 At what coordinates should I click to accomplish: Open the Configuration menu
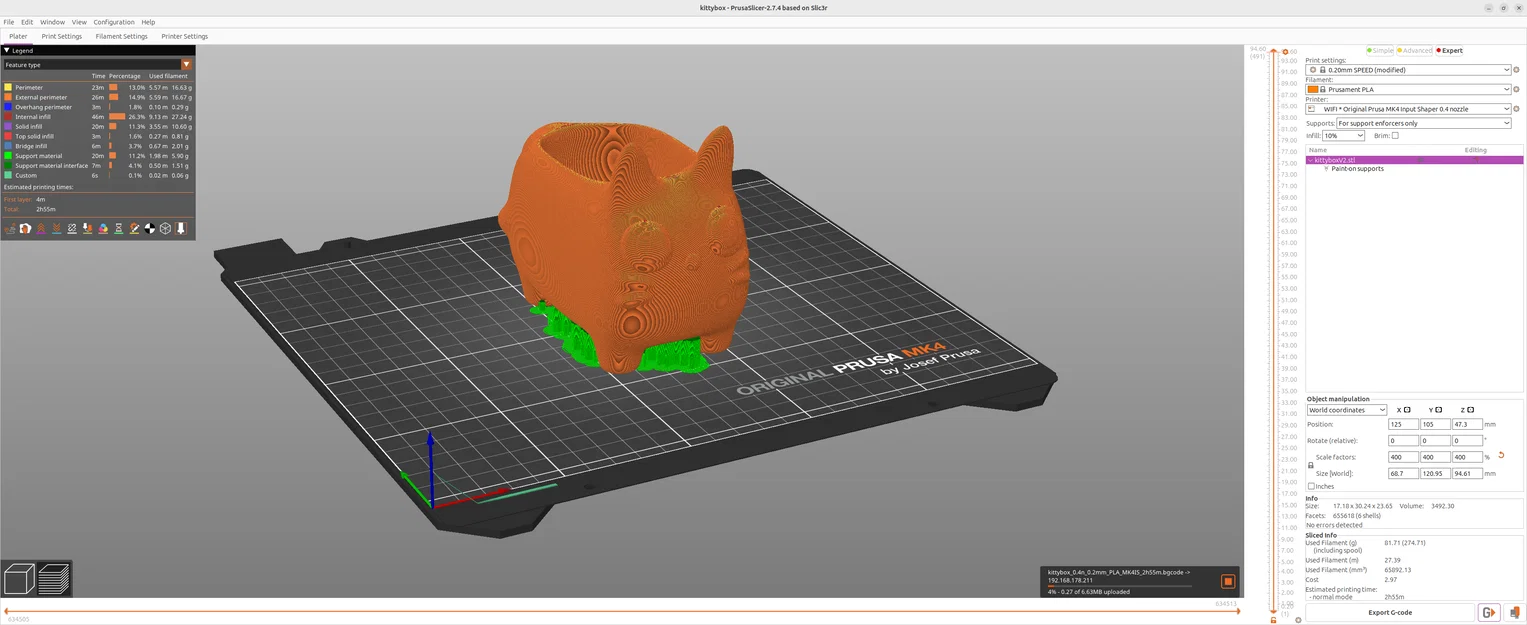pos(114,22)
